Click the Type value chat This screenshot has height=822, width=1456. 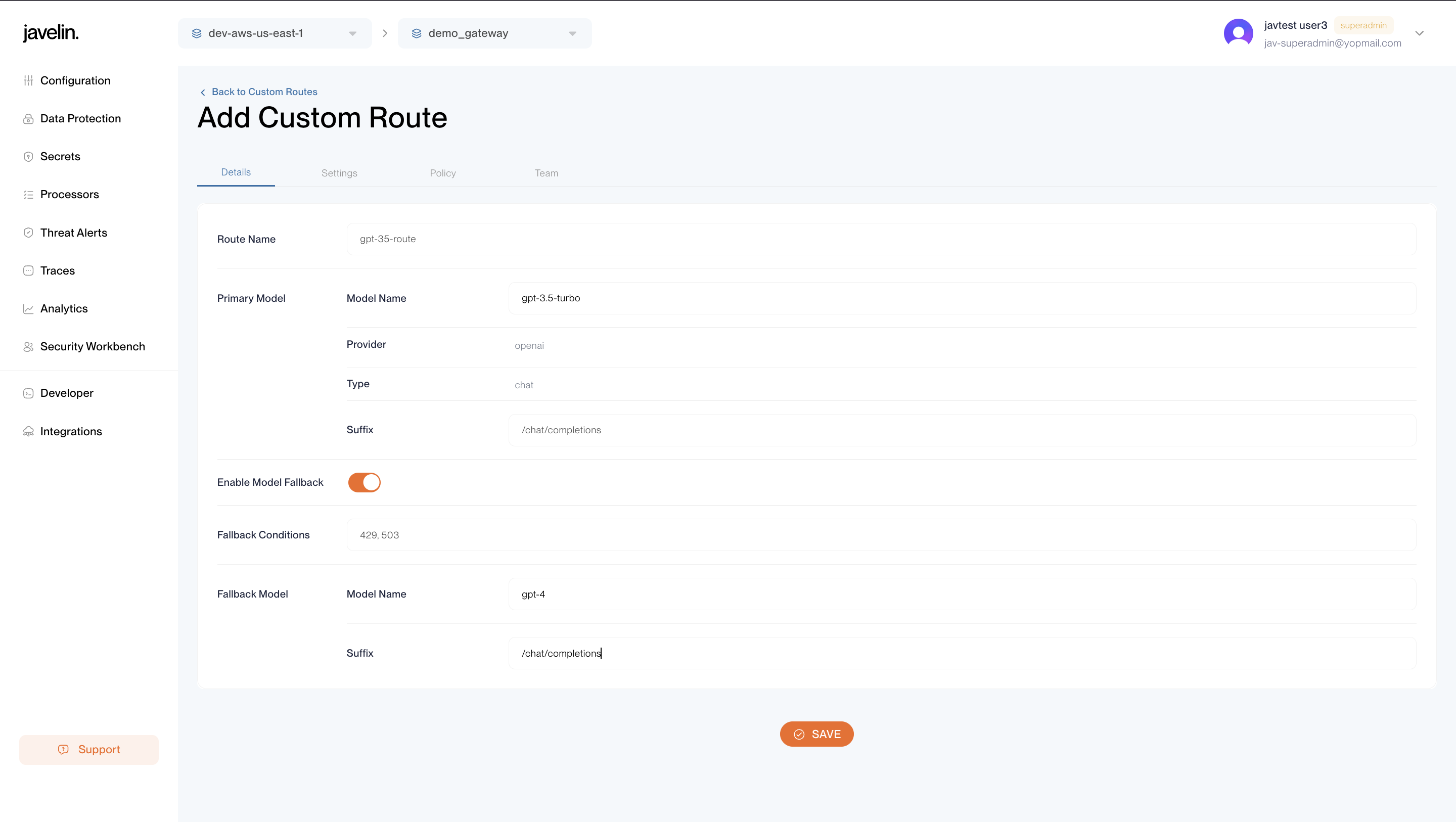click(x=523, y=385)
